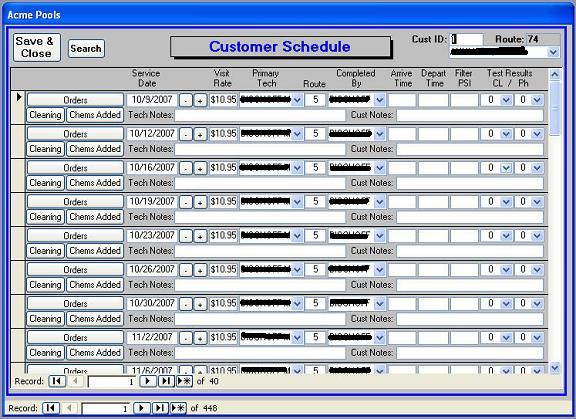
Task: Jump to last record in outer navigator of 448
Action: pos(160,408)
